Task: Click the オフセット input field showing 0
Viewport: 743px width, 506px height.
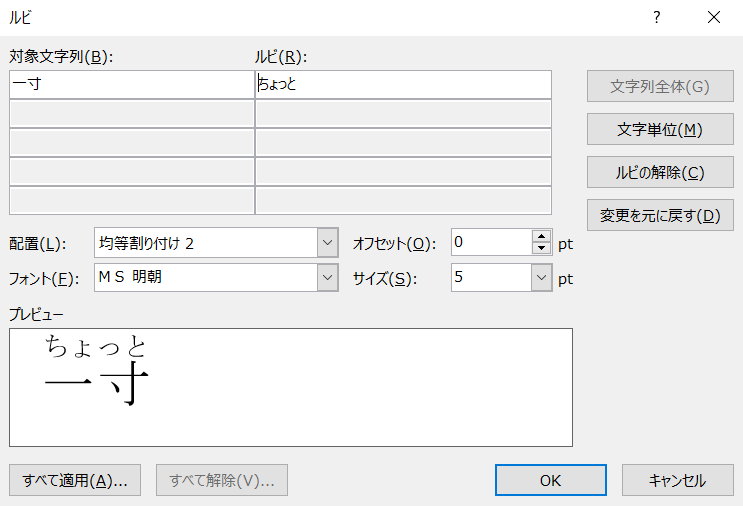Action: point(492,242)
